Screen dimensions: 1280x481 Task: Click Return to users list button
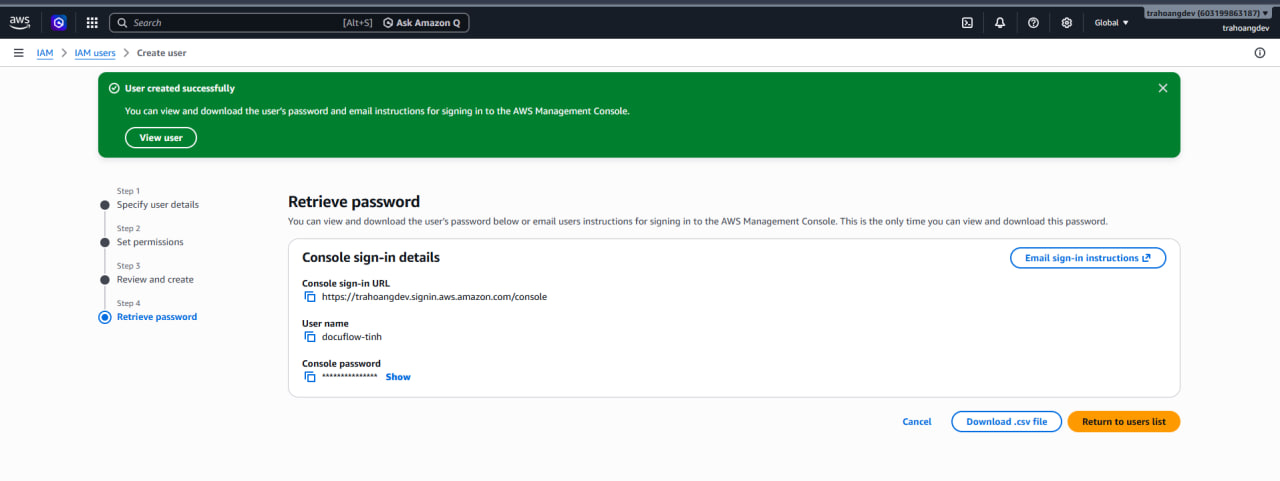point(1124,422)
